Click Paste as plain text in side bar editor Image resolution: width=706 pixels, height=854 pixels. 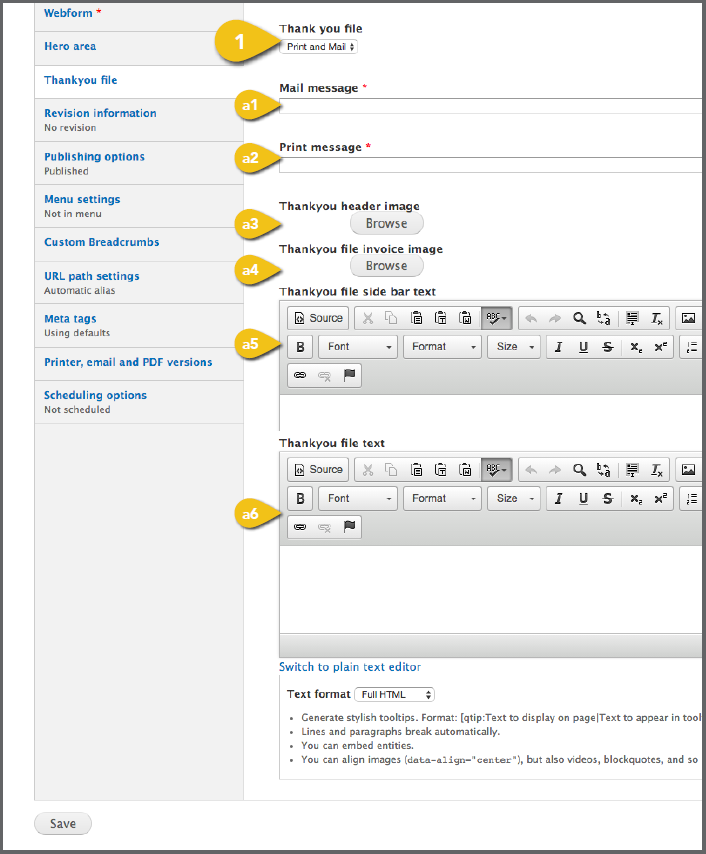point(441,318)
